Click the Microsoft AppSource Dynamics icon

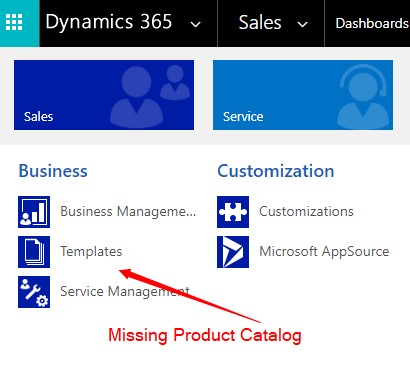(233, 252)
